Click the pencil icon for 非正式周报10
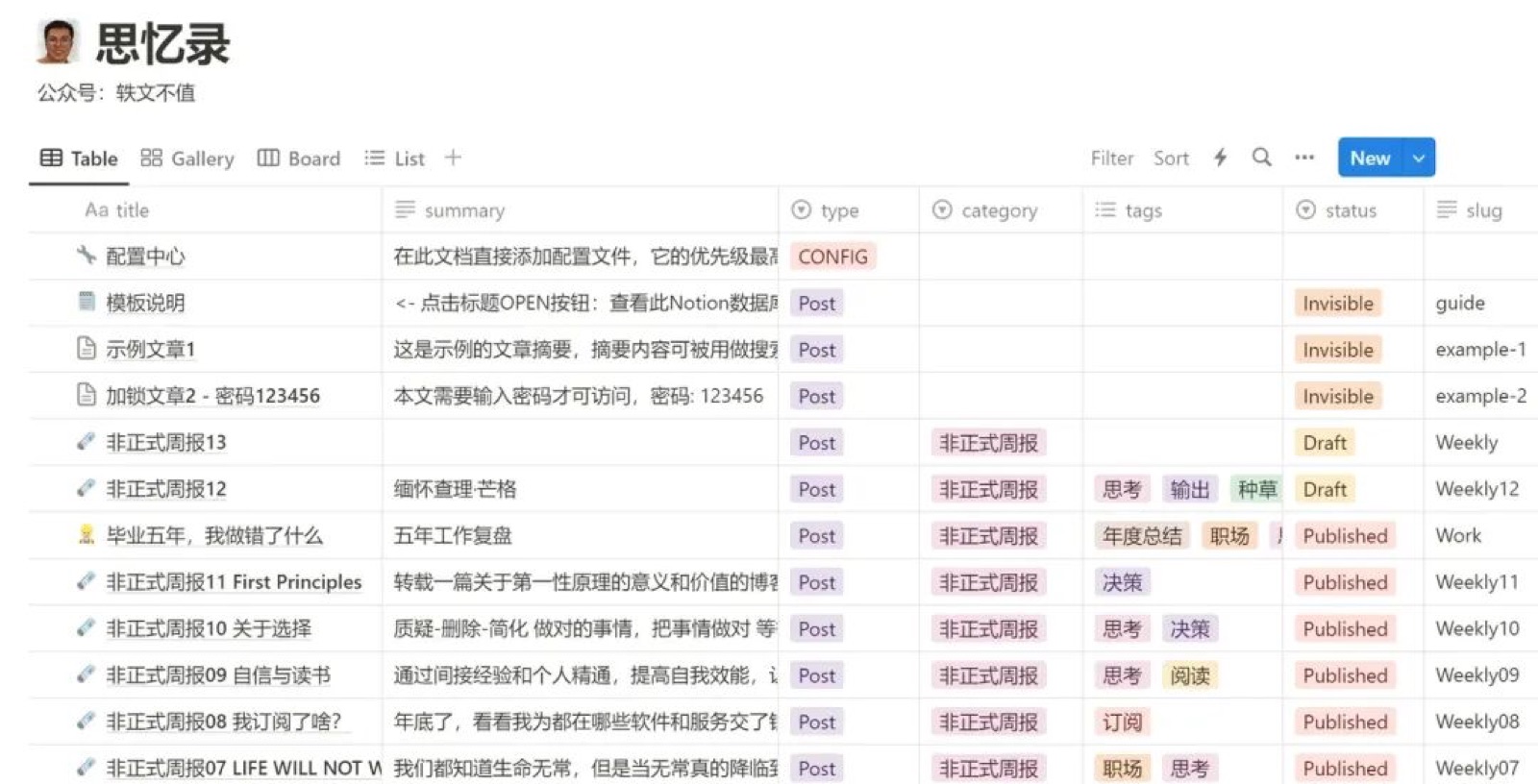This screenshot has width=1538, height=784. 87,627
